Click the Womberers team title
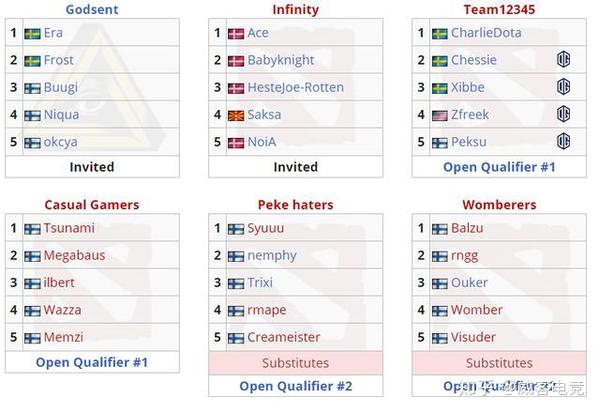This screenshot has width=600, height=413. coord(499,205)
